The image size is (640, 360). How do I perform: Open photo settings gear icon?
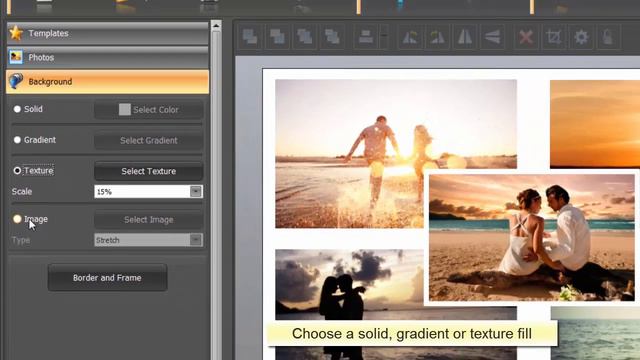(581, 37)
